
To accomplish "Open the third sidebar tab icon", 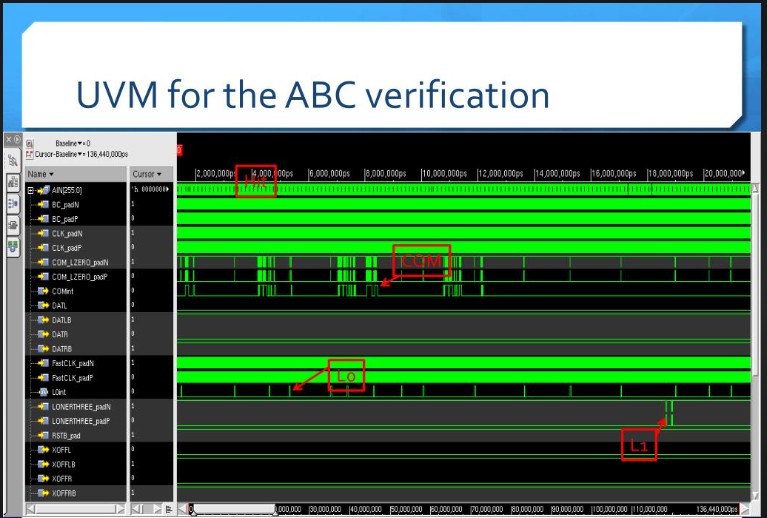I will tap(13, 203).
